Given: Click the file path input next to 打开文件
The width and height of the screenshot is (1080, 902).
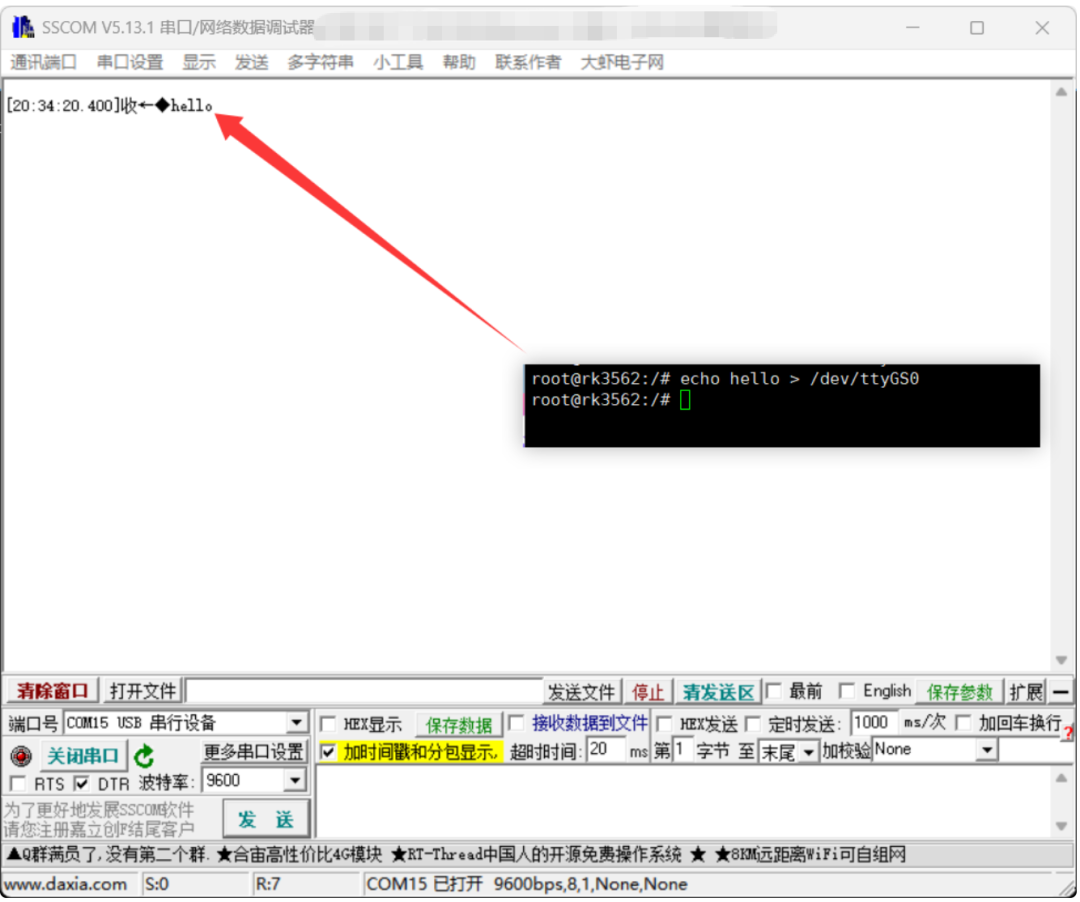Looking at the screenshot, I should point(364,691).
